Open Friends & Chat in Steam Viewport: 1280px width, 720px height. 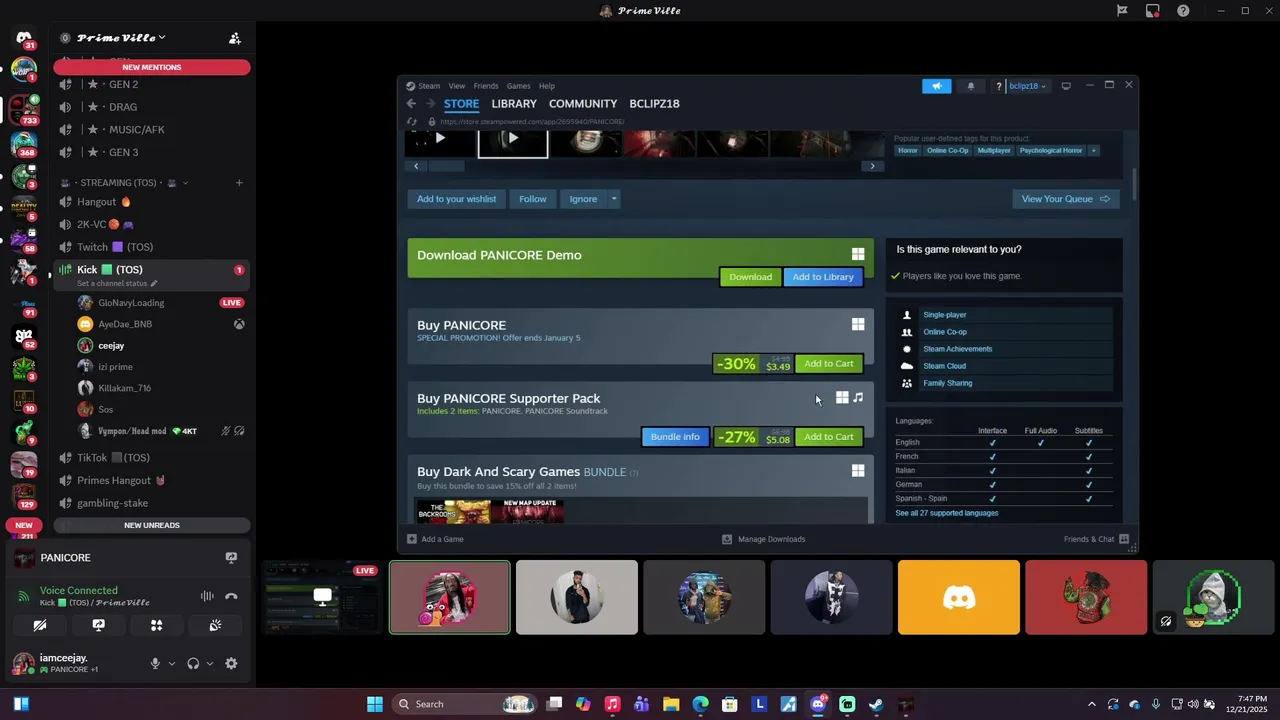pyautogui.click(x=1096, y=539)
